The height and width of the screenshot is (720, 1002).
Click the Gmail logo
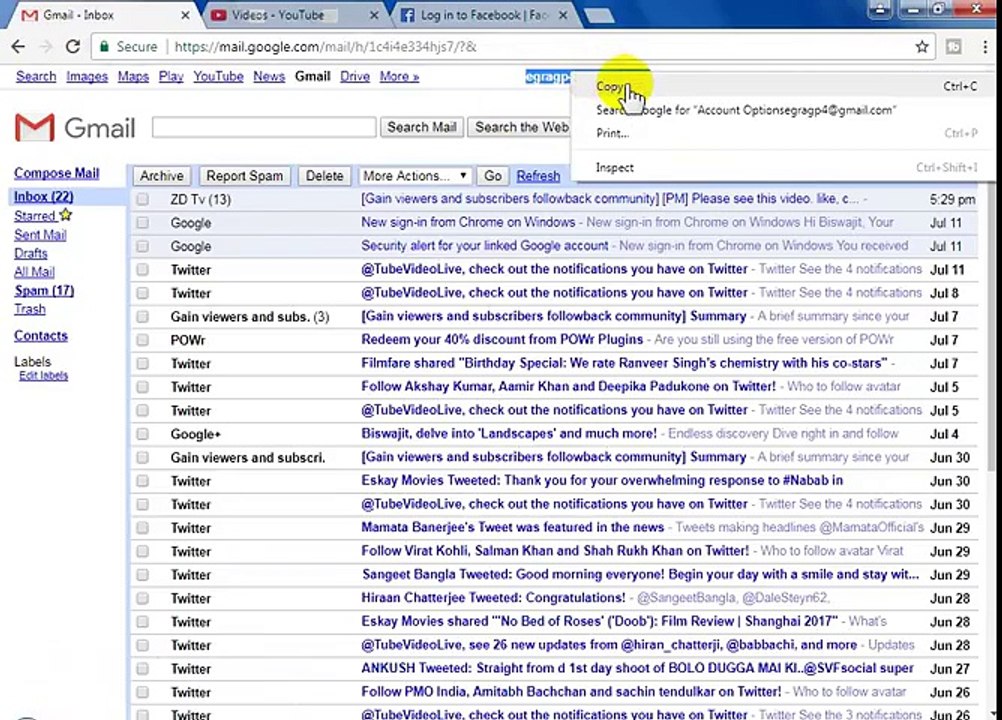point(75,128)
